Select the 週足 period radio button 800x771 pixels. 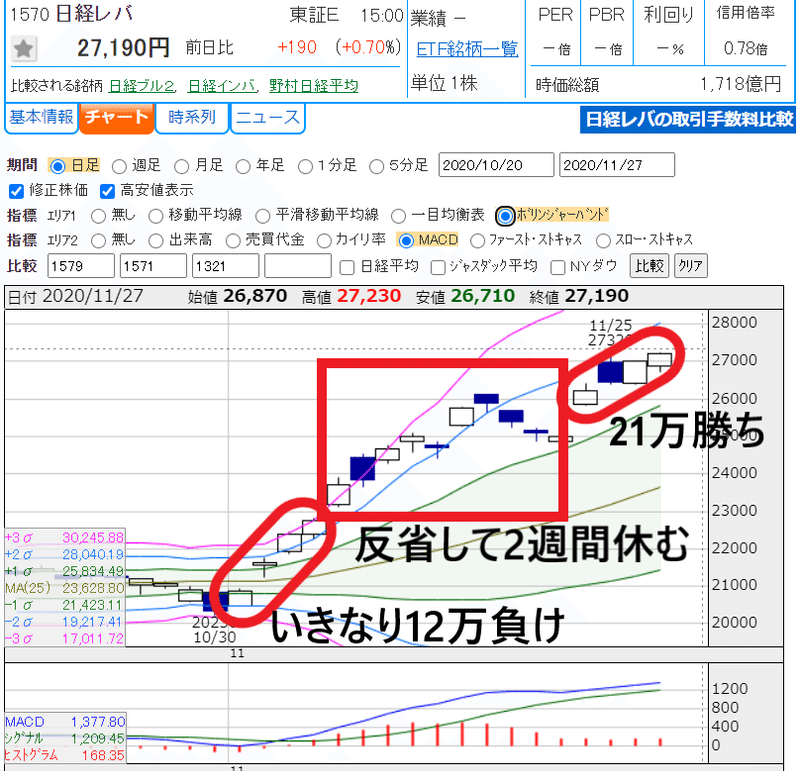pos(119,166)
